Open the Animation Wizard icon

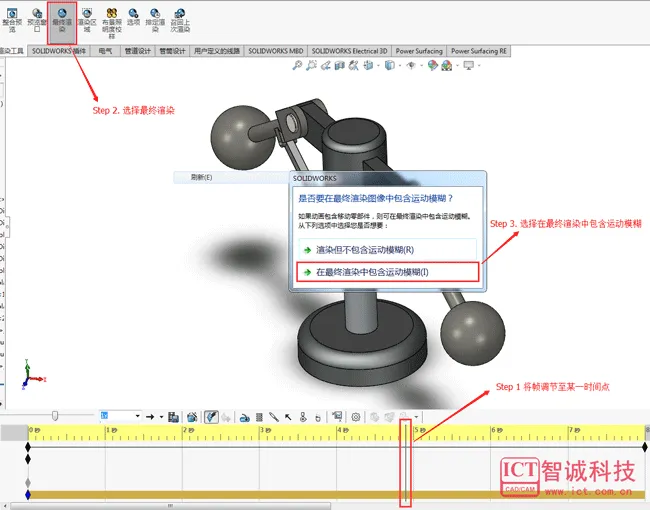coord(192,417)
